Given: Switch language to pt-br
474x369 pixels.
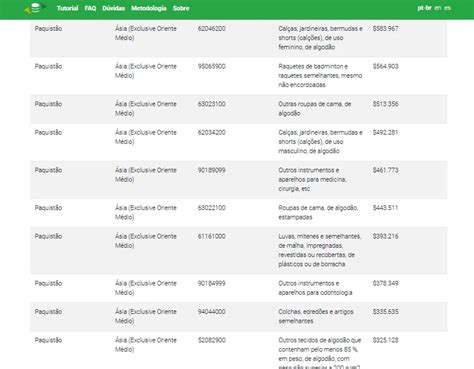Looking at the screenshot, I should click(x=424, y=8).
